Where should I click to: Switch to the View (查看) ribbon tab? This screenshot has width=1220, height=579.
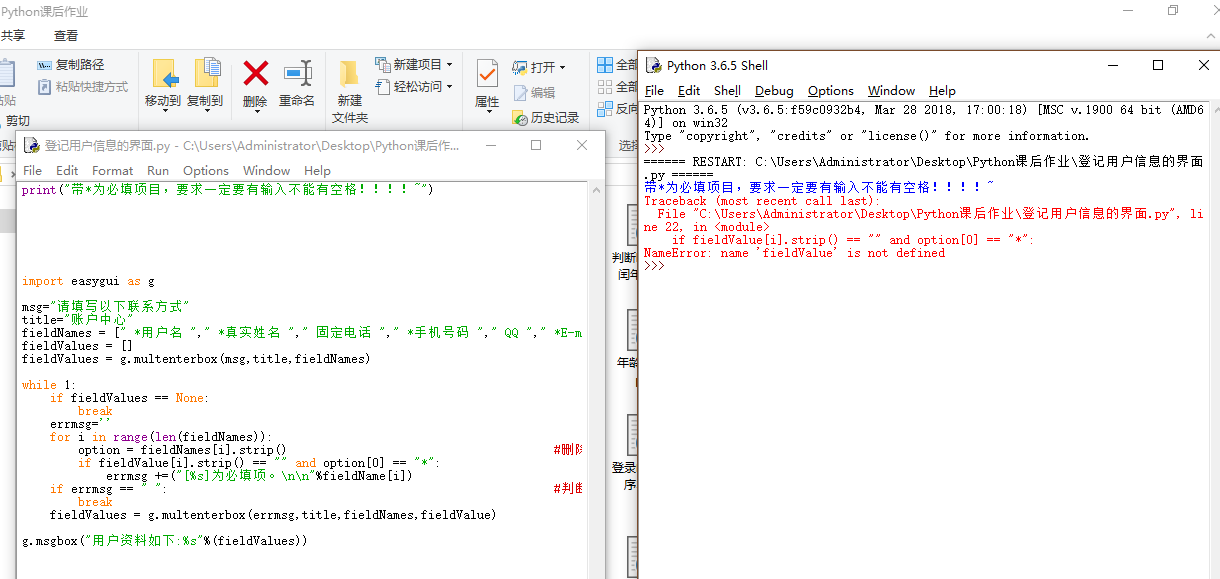pyautogui.click(x=66, y=35)
